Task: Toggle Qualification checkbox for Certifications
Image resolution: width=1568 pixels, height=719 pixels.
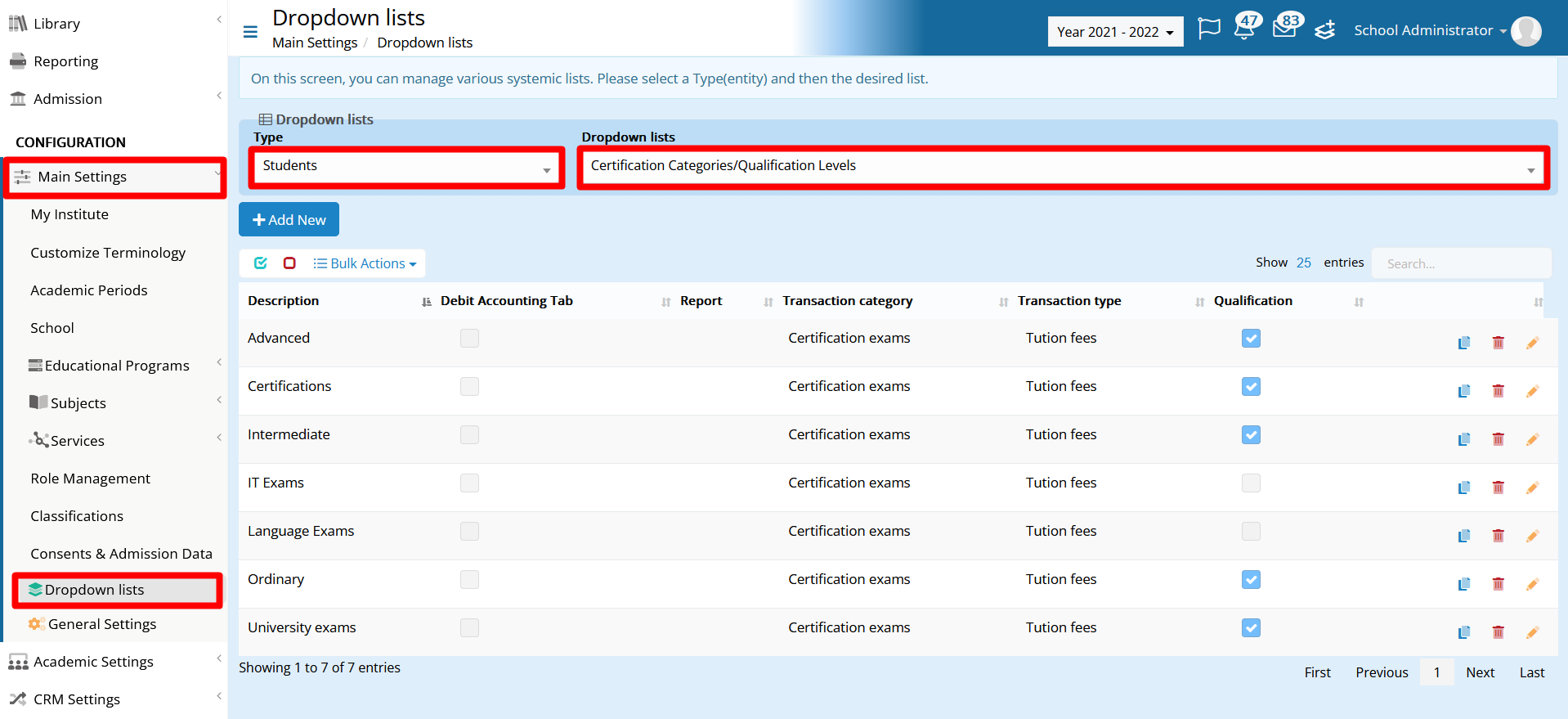Action: [1251, 386]
